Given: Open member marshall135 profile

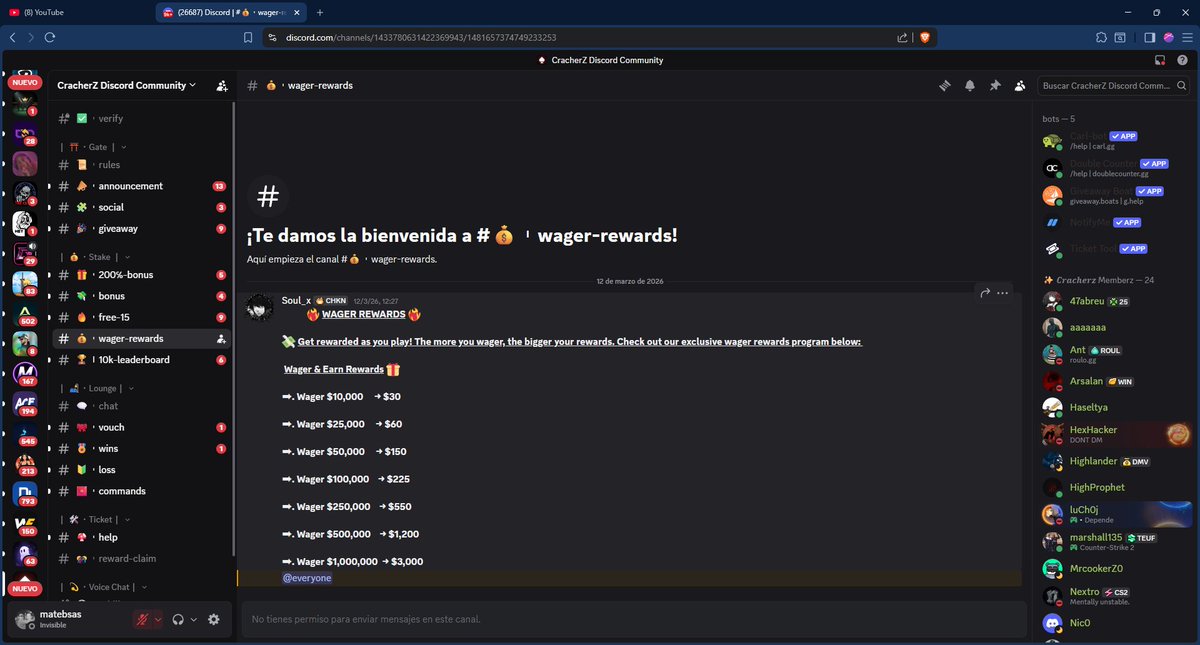Looking at the screenshot, I should click(x=1114, y=542).
